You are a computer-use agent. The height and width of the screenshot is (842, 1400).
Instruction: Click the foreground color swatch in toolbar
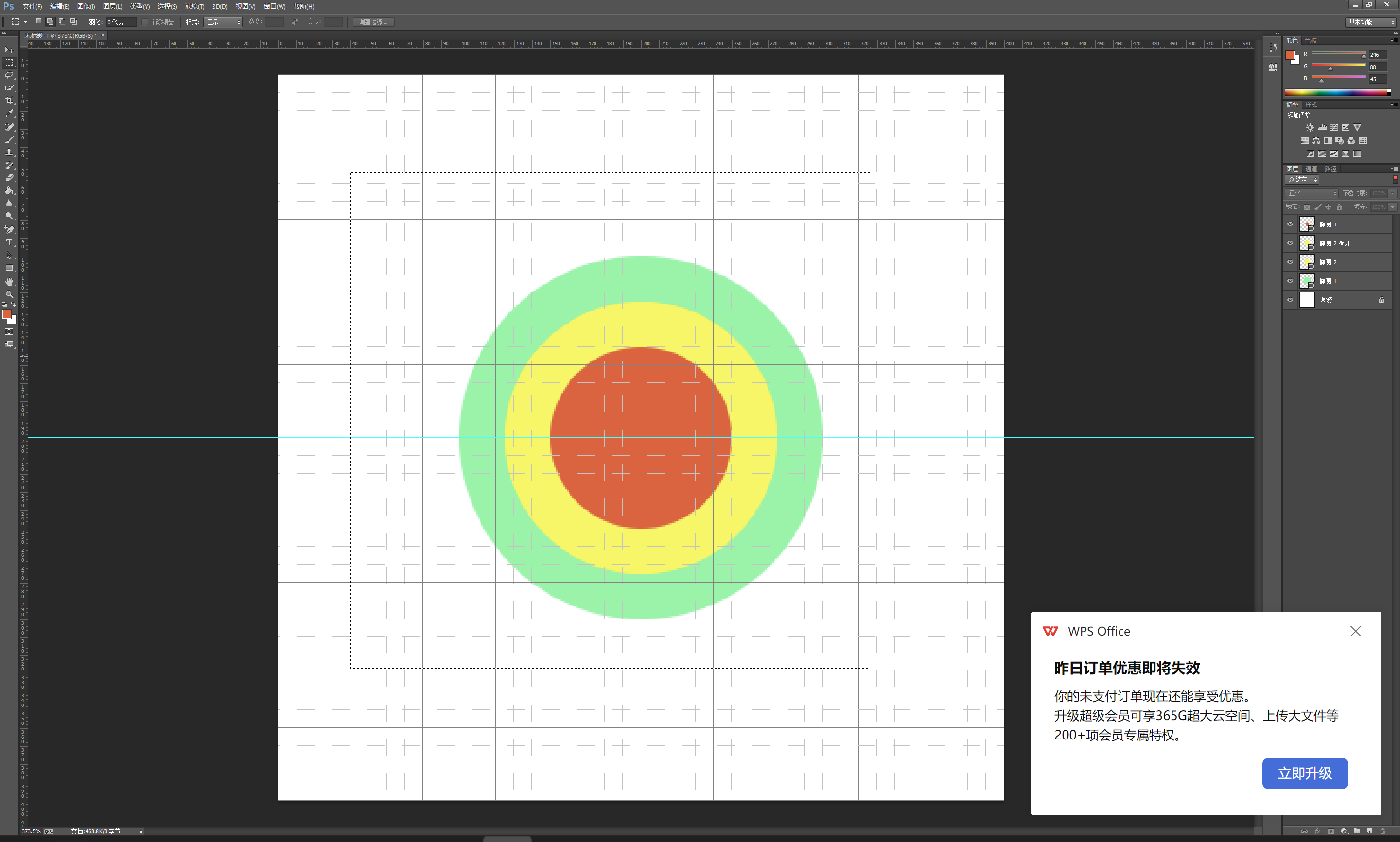[x=7, y=314]
